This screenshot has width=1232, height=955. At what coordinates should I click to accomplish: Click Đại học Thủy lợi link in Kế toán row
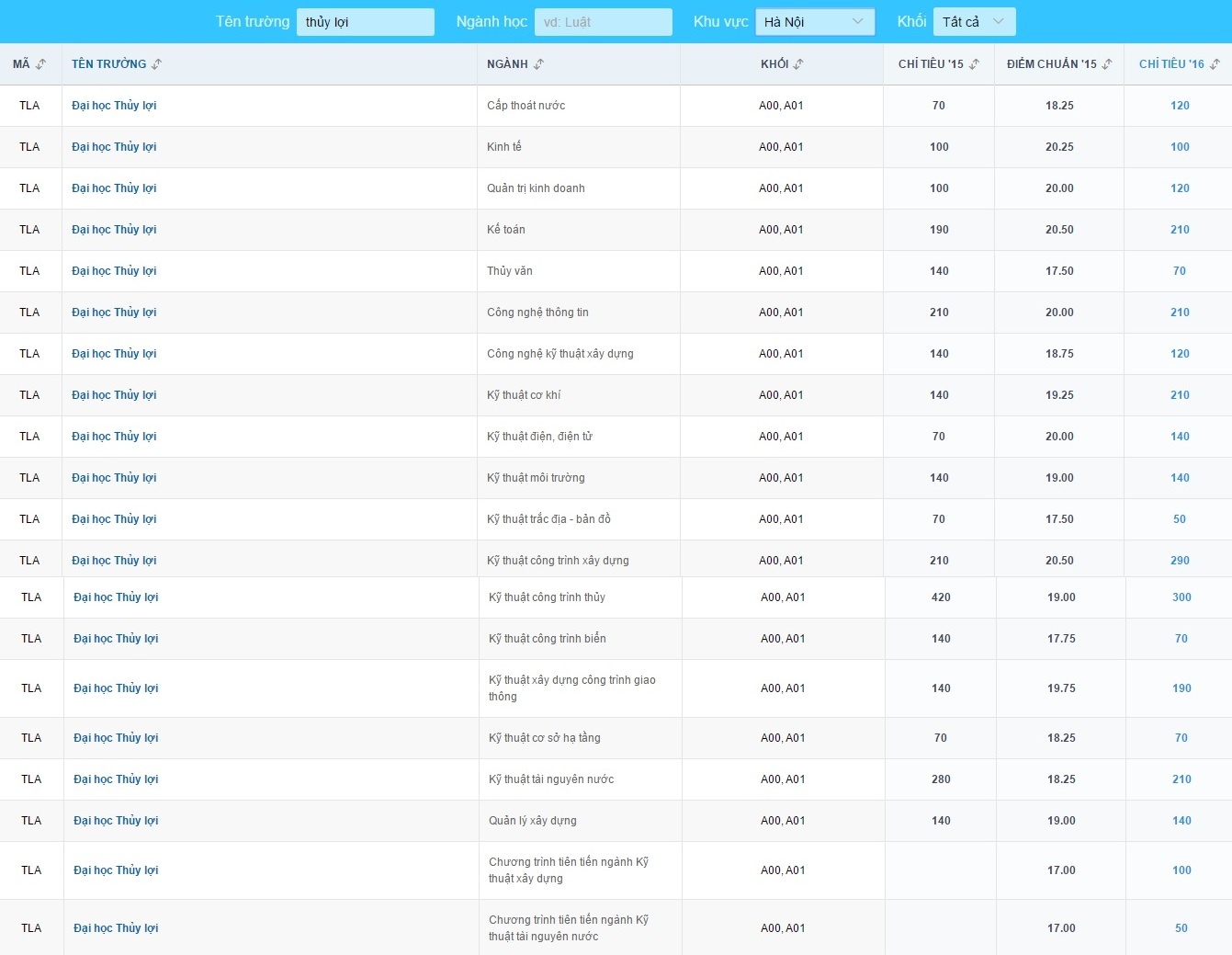(x=114, y=230)
